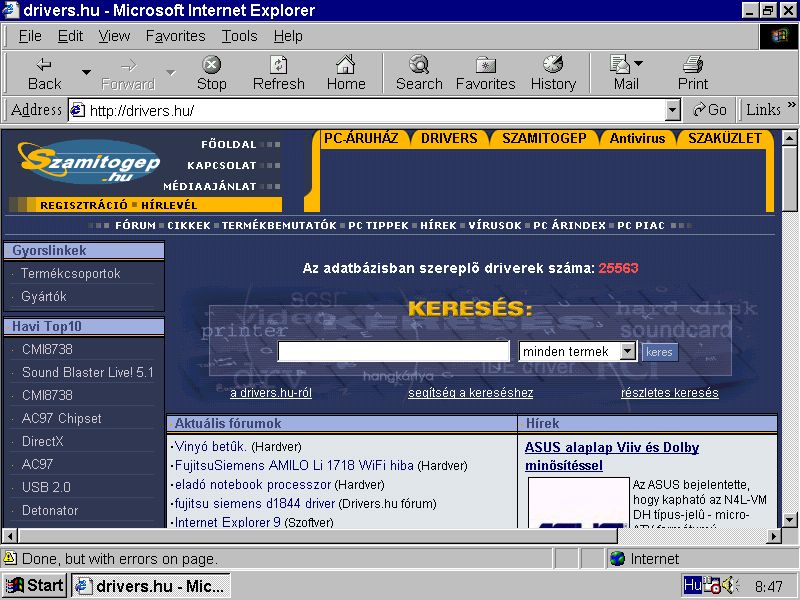Open the 'Vinyó betűk.' forum topic

[x=210, y=447]
